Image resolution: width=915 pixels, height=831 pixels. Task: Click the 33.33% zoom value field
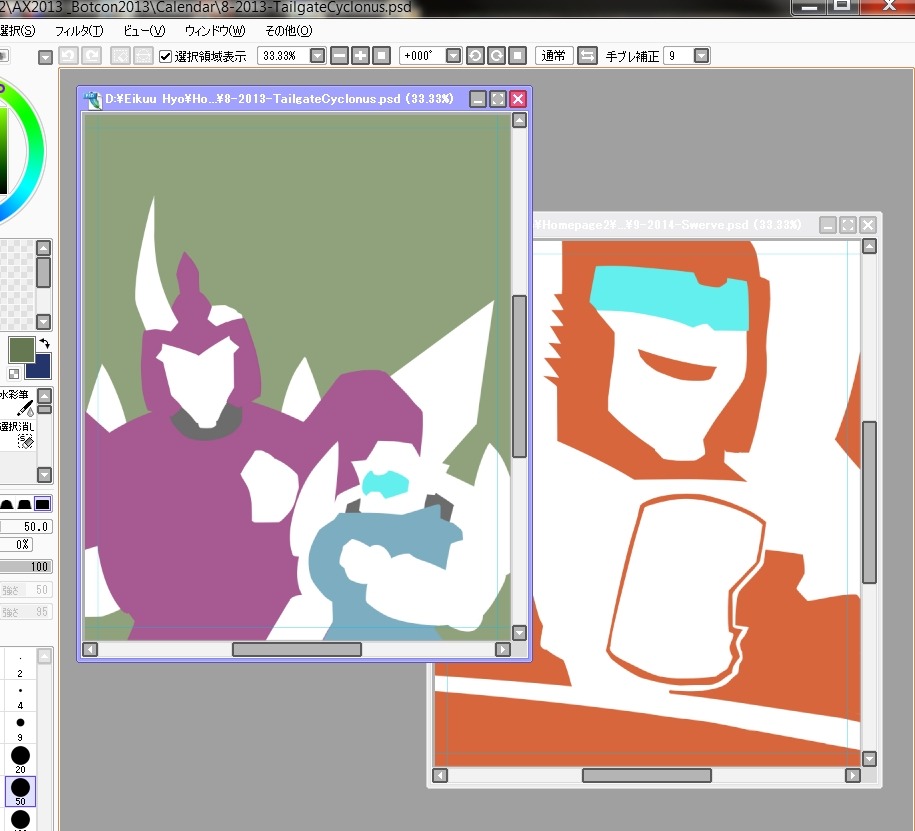click(283, 56)
